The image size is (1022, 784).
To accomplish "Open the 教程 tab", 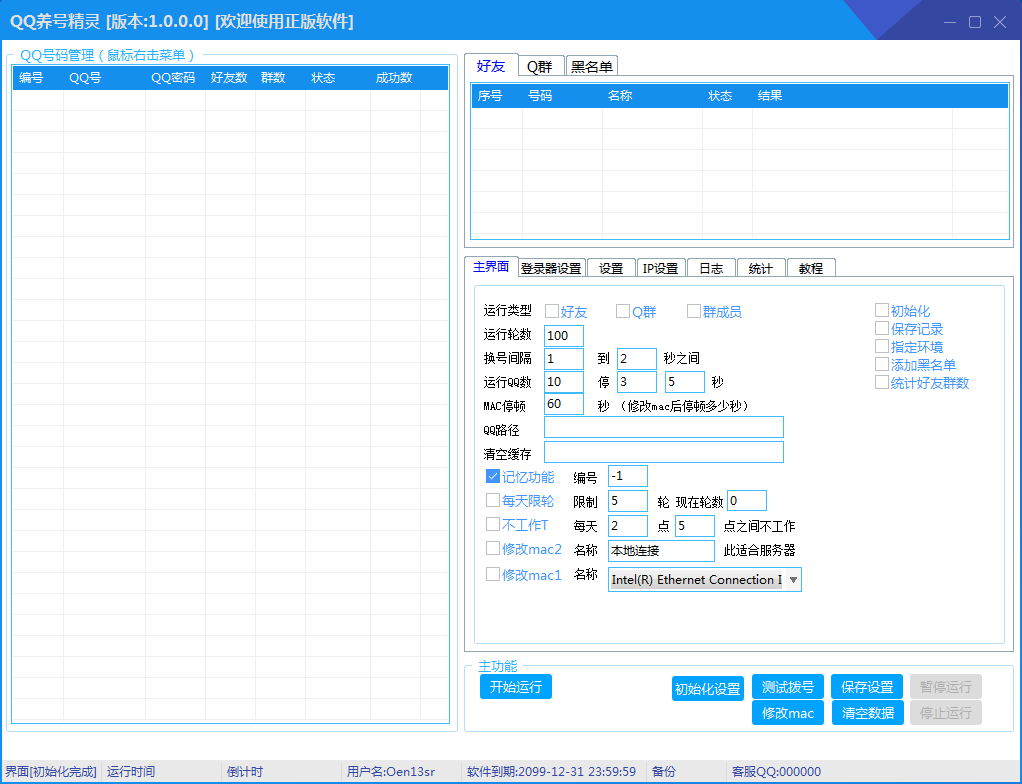I will pyautogui.click(x=811, y=268).
